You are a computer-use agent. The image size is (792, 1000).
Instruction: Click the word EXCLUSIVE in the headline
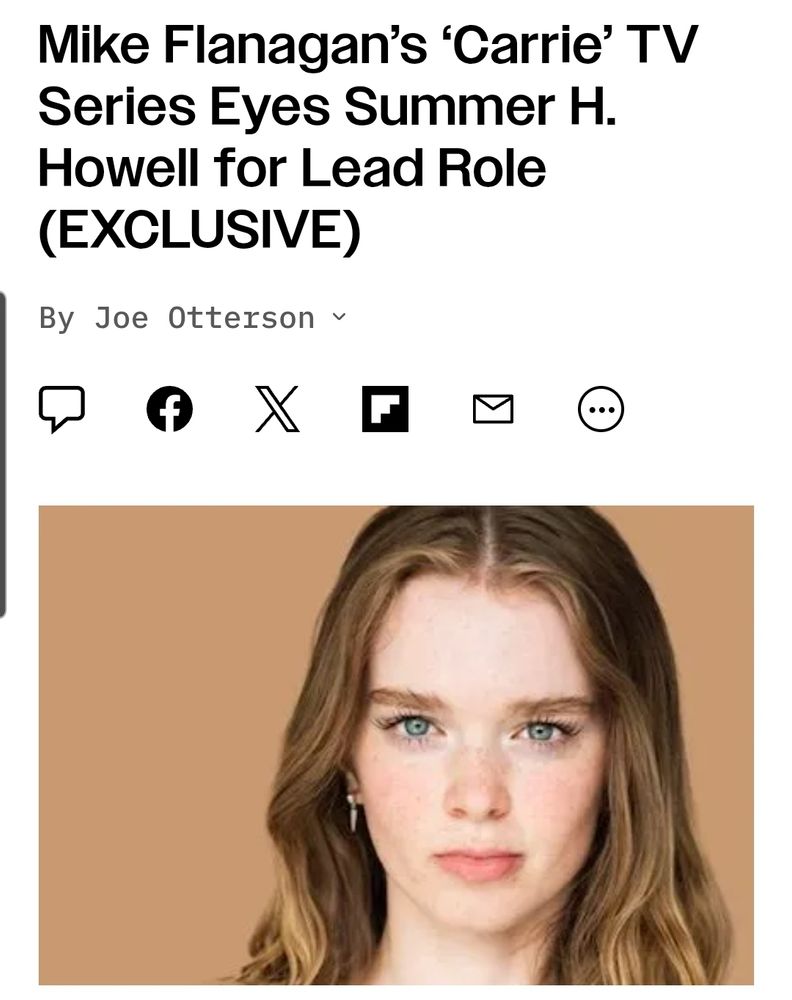coord(200,228)
